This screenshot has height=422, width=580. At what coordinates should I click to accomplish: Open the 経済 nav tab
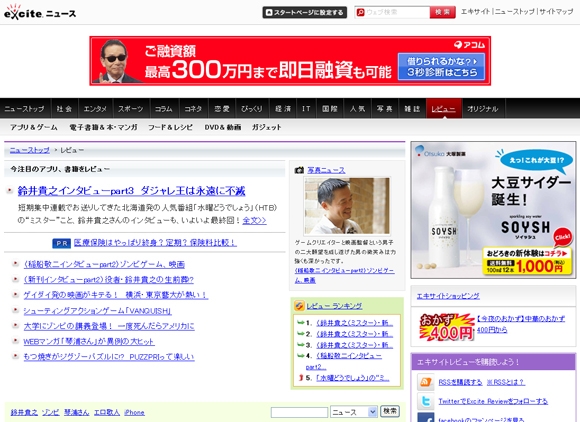283,109
